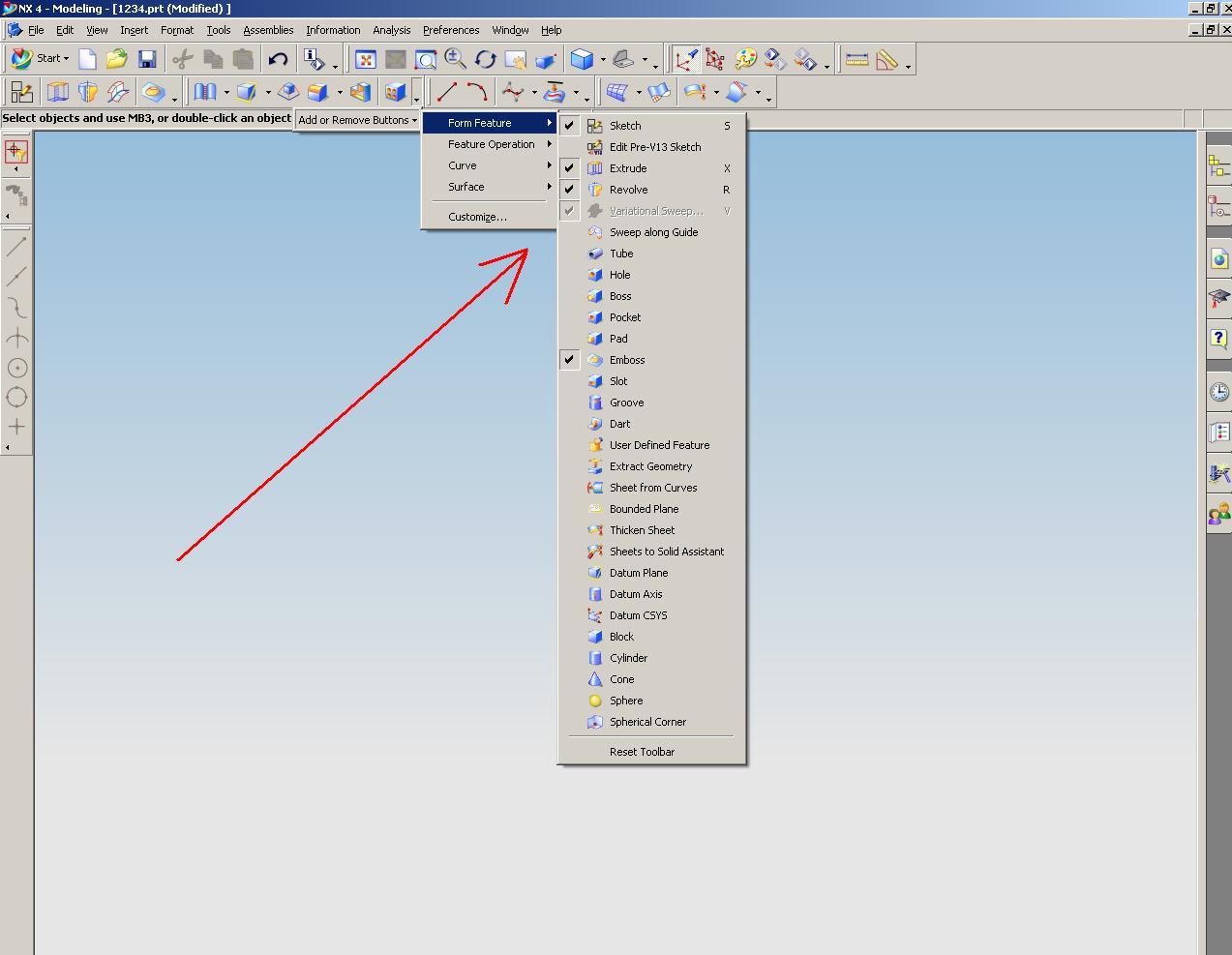The height and width of the screenshot is (955, 1232).
Task: Uncheck Extrude in the button list
Action: click(568, 167)
